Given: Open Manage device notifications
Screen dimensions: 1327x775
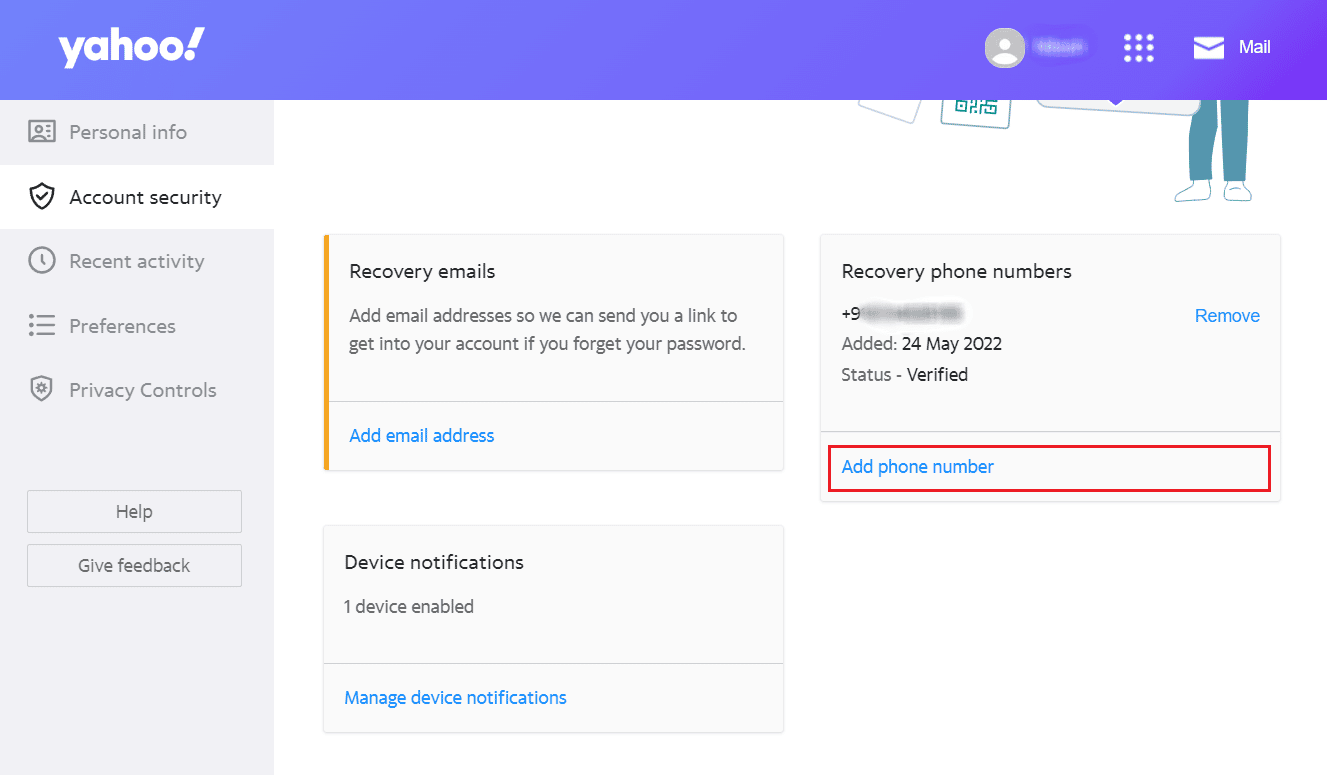Looking at the screenshot, I should point(455,697).
